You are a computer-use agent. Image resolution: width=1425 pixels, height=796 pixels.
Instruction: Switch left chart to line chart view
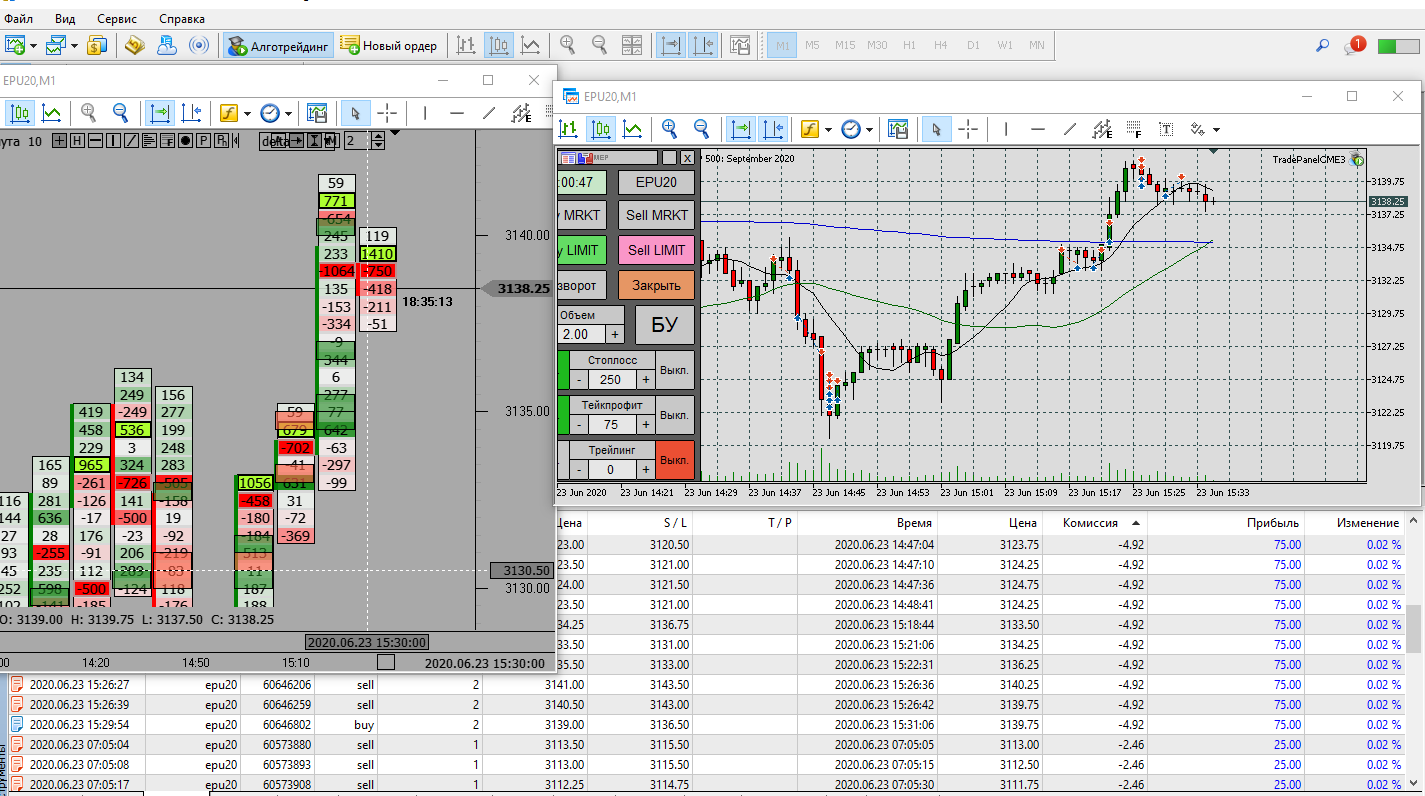[x=51, y=113]
